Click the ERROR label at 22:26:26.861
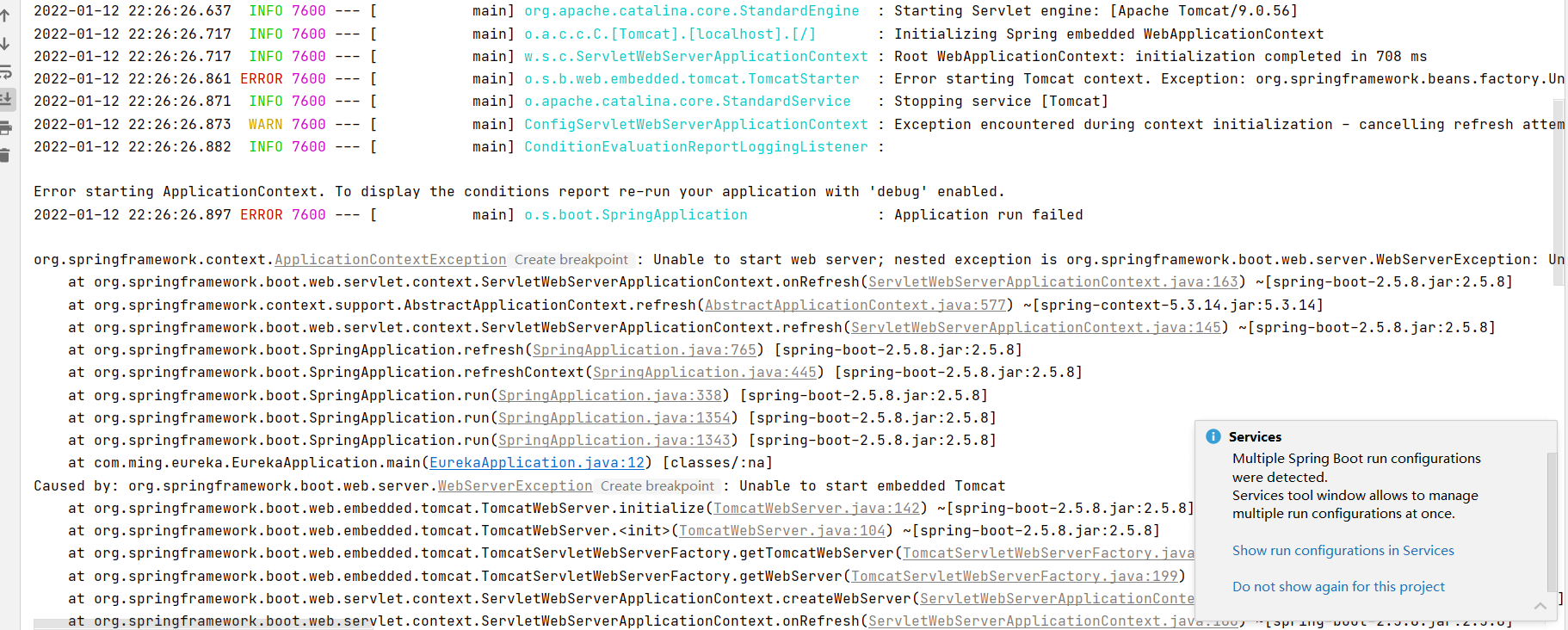This screenshot has width=1568, height=630. (262, 79)
